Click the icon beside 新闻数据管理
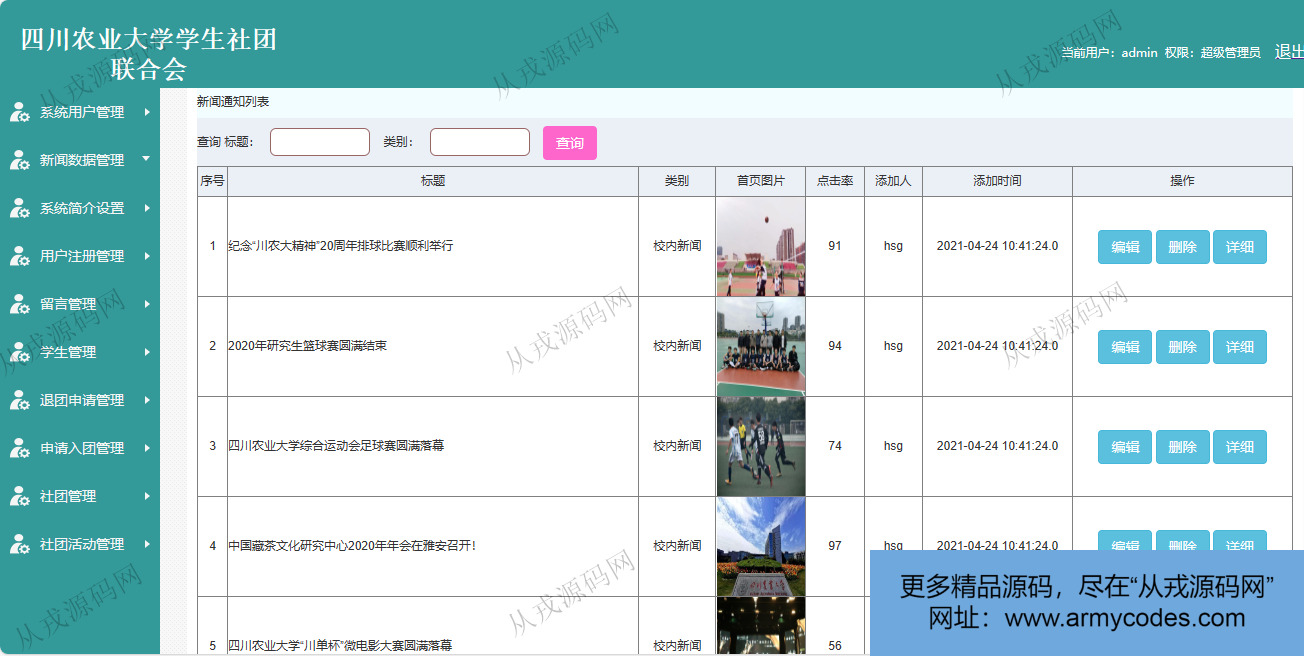 coord(19,160)
